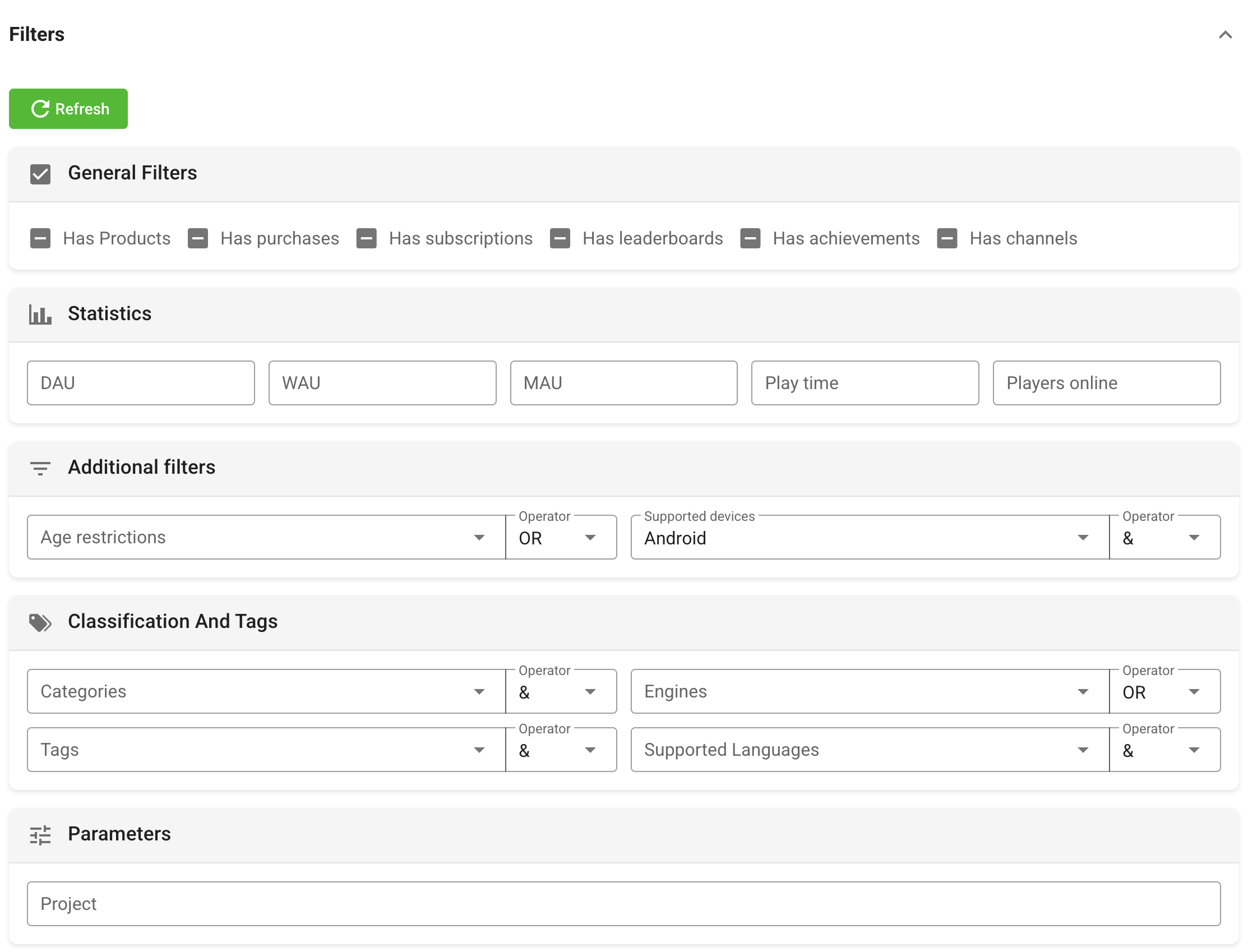Open the Age restrictions dropdown
Screen dimensions: 1248x952
click(x=266, y=537)
